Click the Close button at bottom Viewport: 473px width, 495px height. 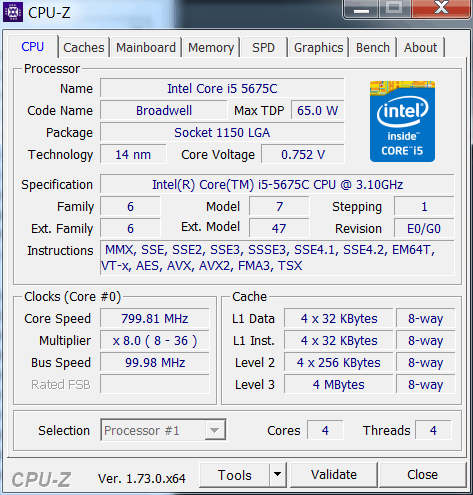(422, 475)
